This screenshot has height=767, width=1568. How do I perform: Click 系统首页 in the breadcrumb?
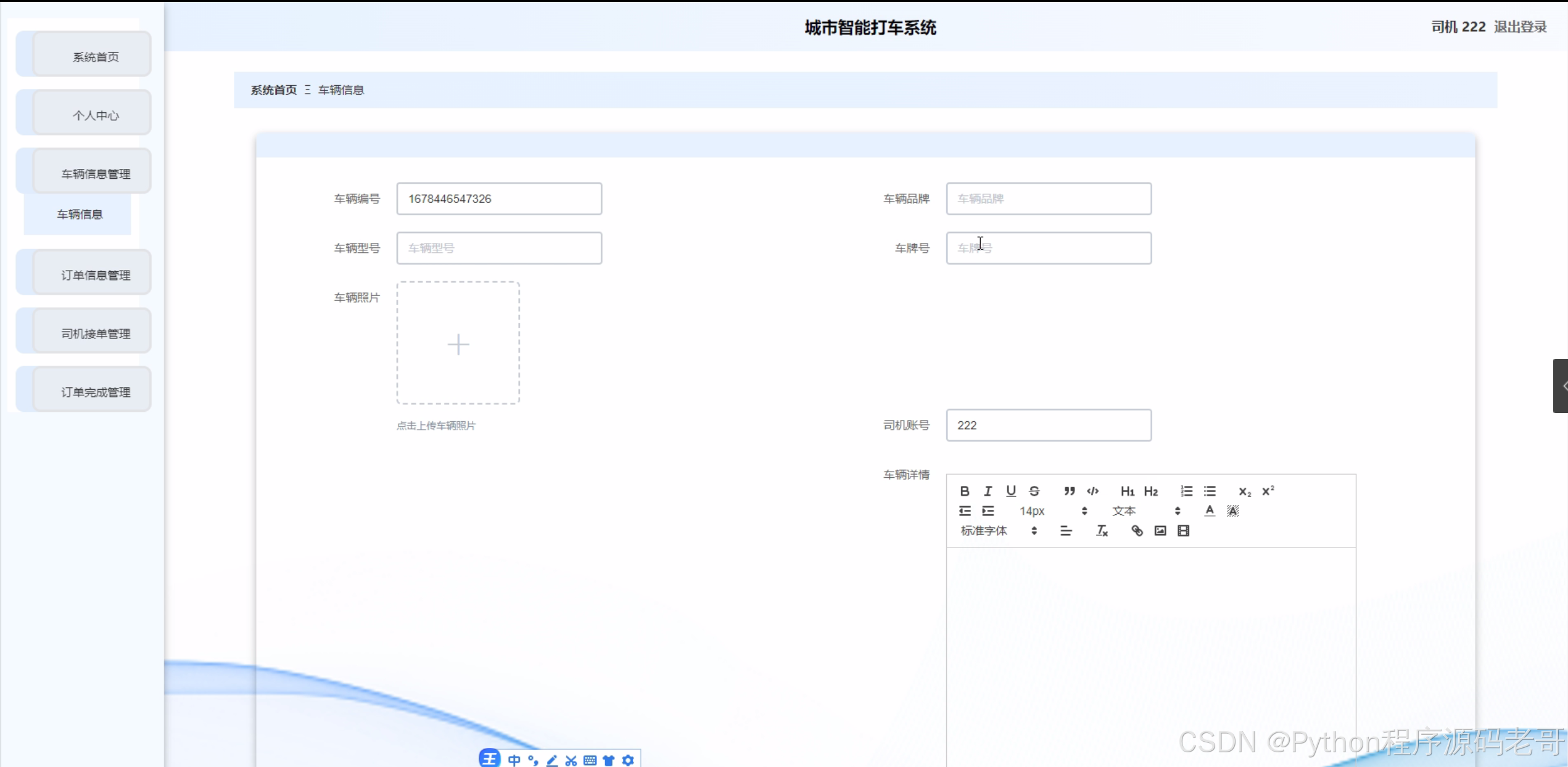(x=273, y=90)
